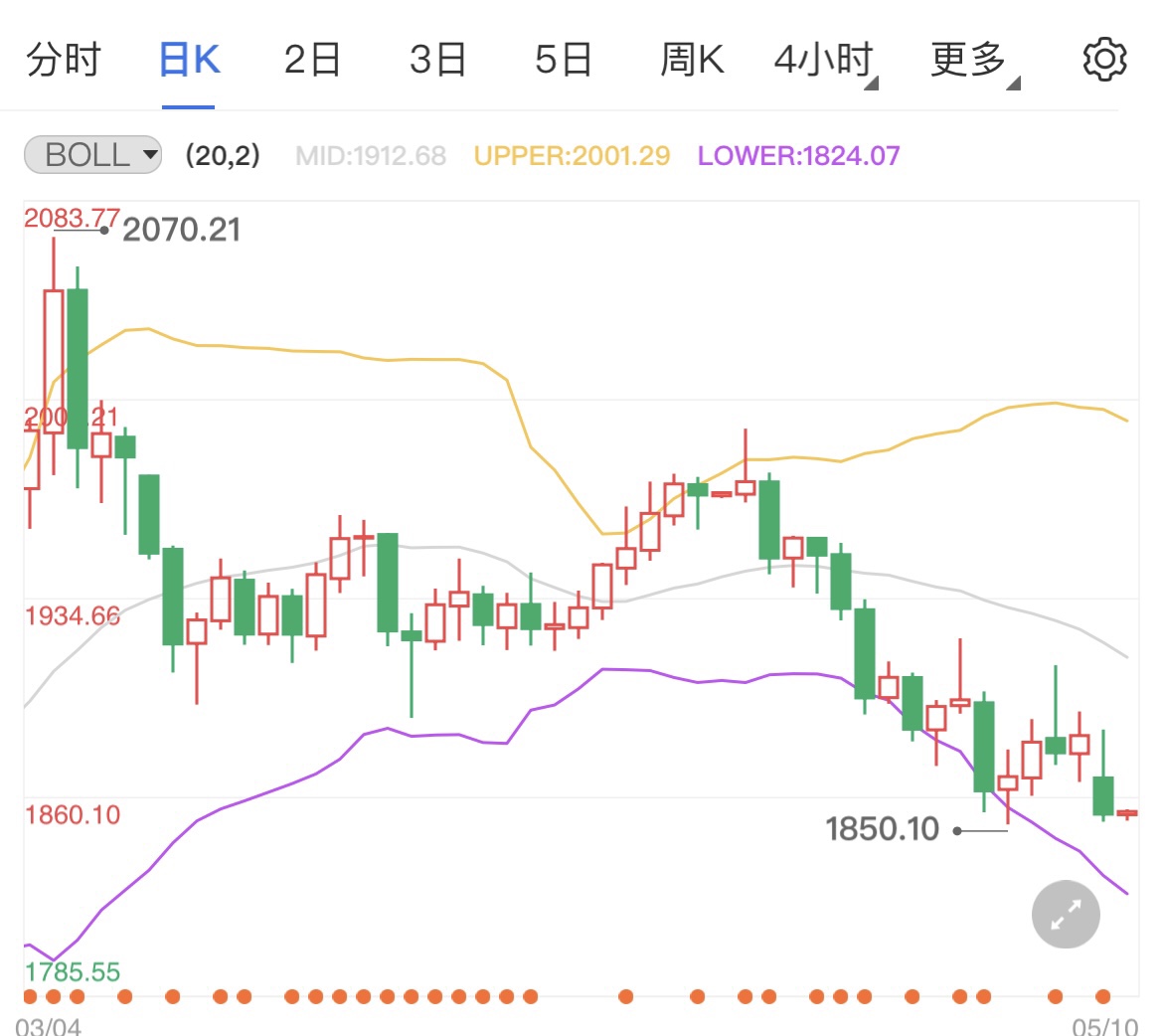Click the 05/10 end date label

point(1105,1027)
